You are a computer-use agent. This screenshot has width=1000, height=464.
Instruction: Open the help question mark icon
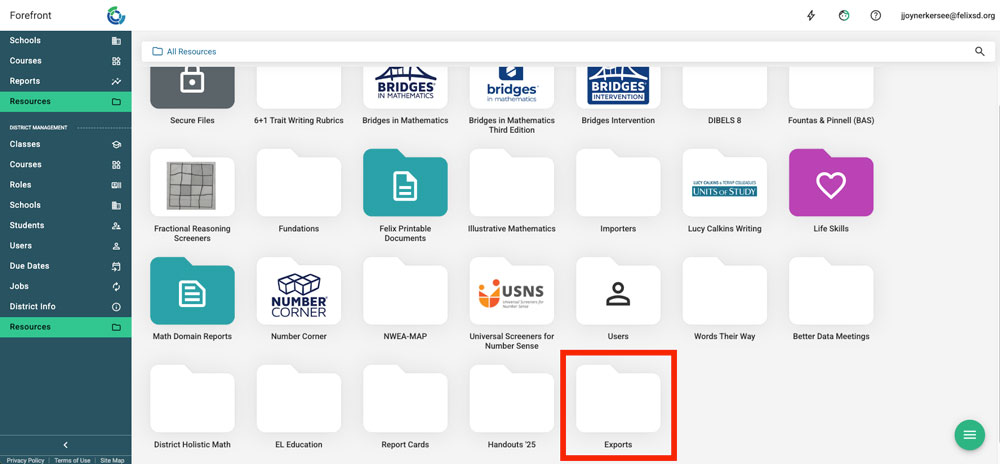pos(875,16)
